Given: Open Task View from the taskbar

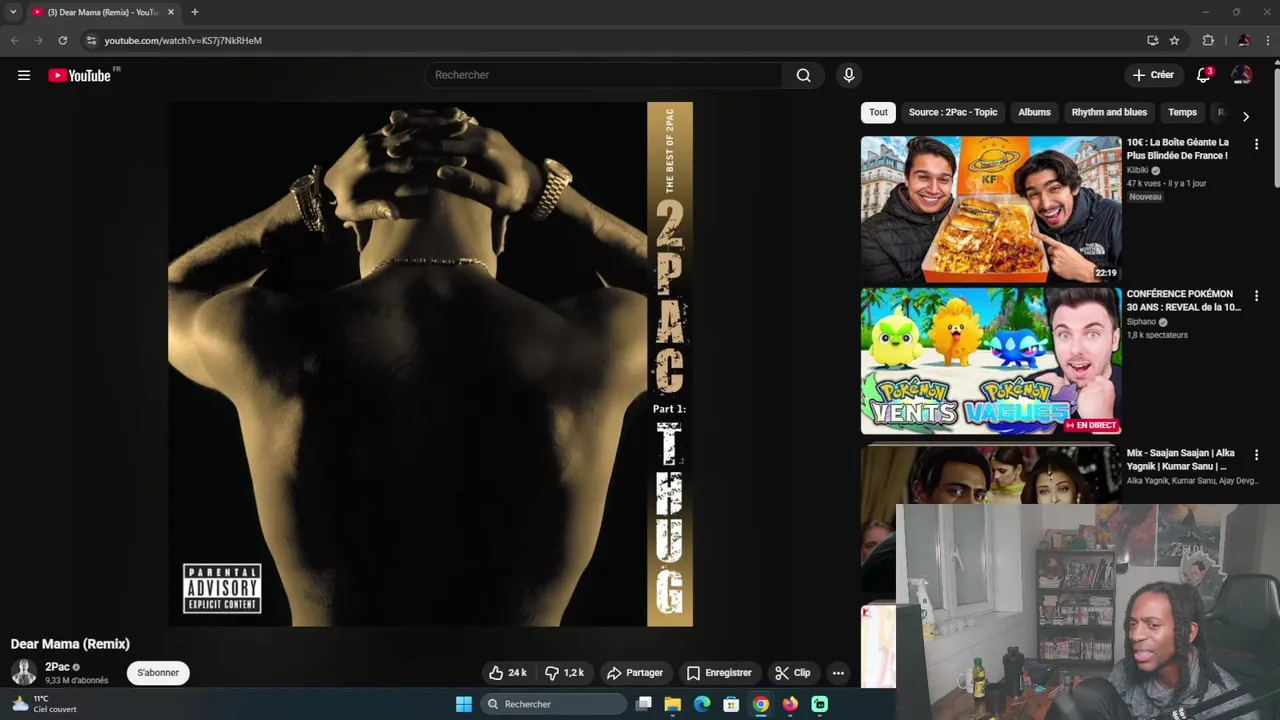Looking at the screenshot, I should click(644, 704).
